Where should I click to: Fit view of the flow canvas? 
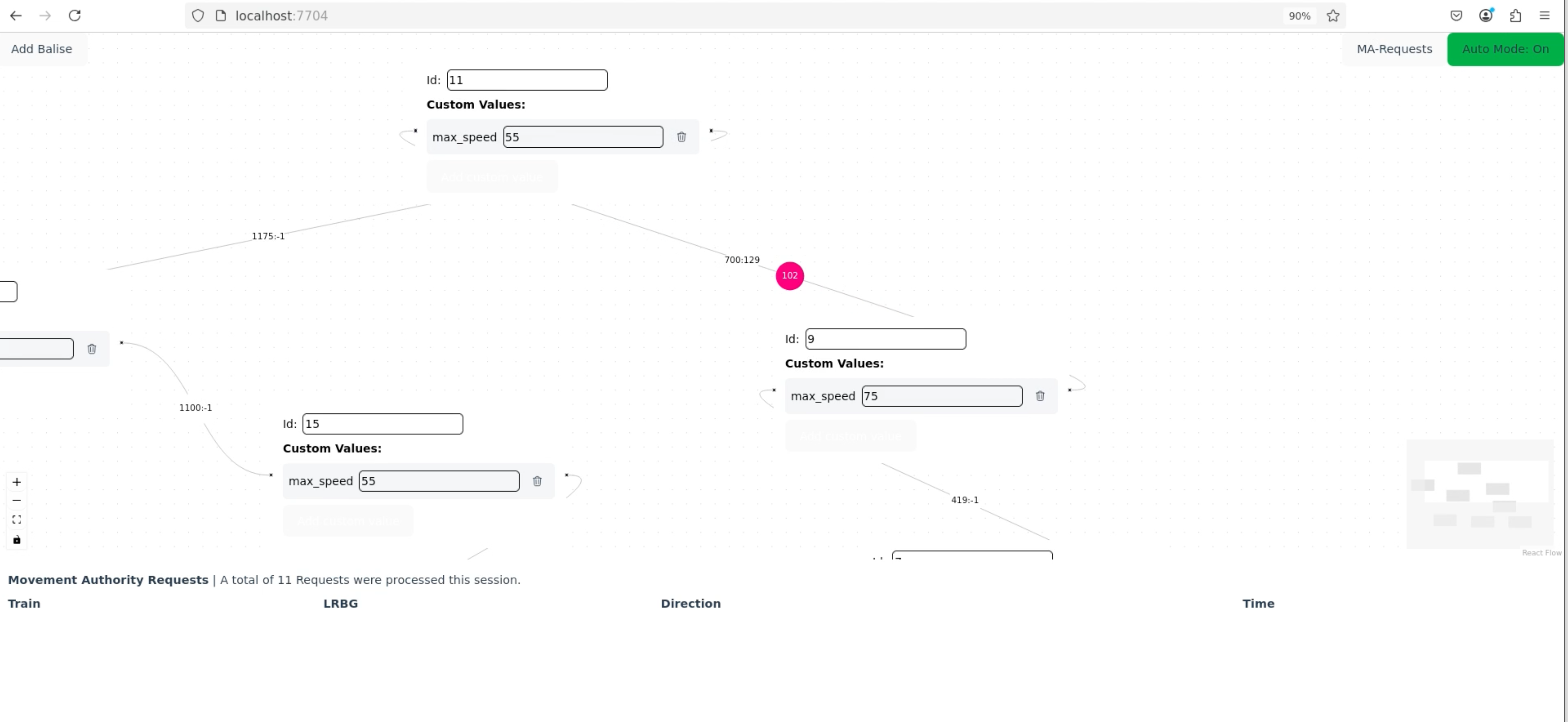point(17,519)
